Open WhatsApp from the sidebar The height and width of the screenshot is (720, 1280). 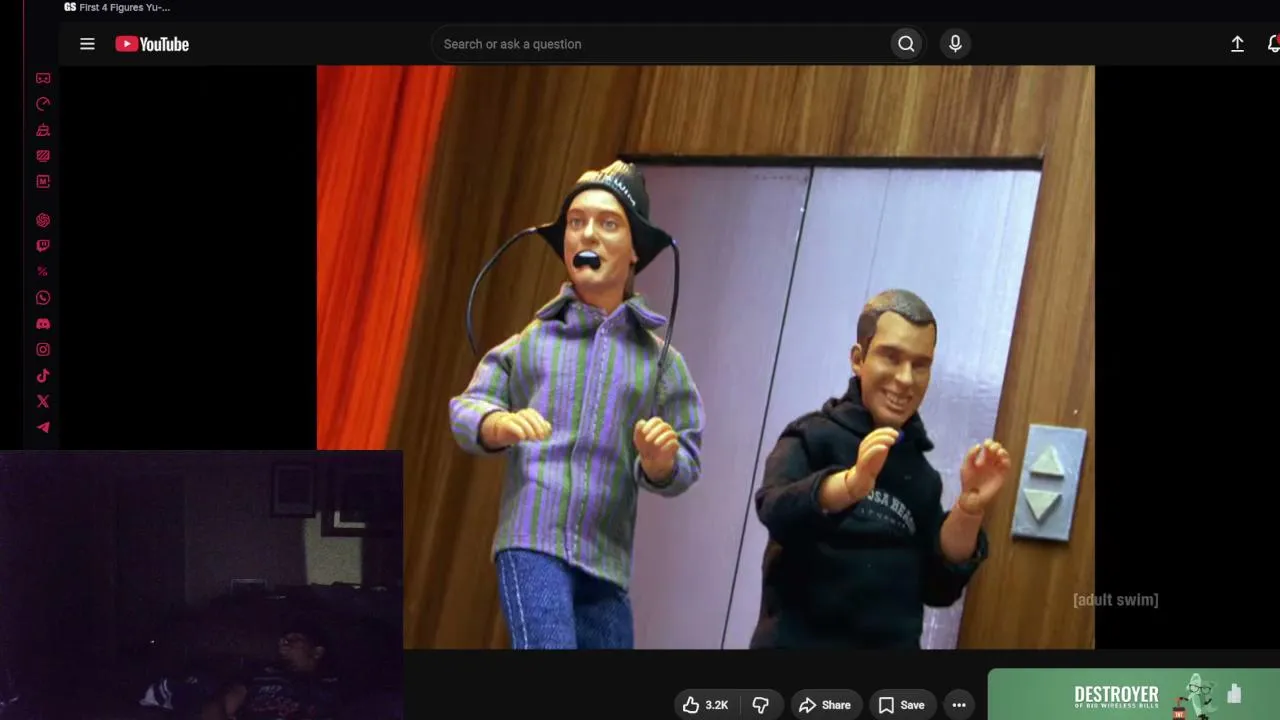tap(43, 298)
